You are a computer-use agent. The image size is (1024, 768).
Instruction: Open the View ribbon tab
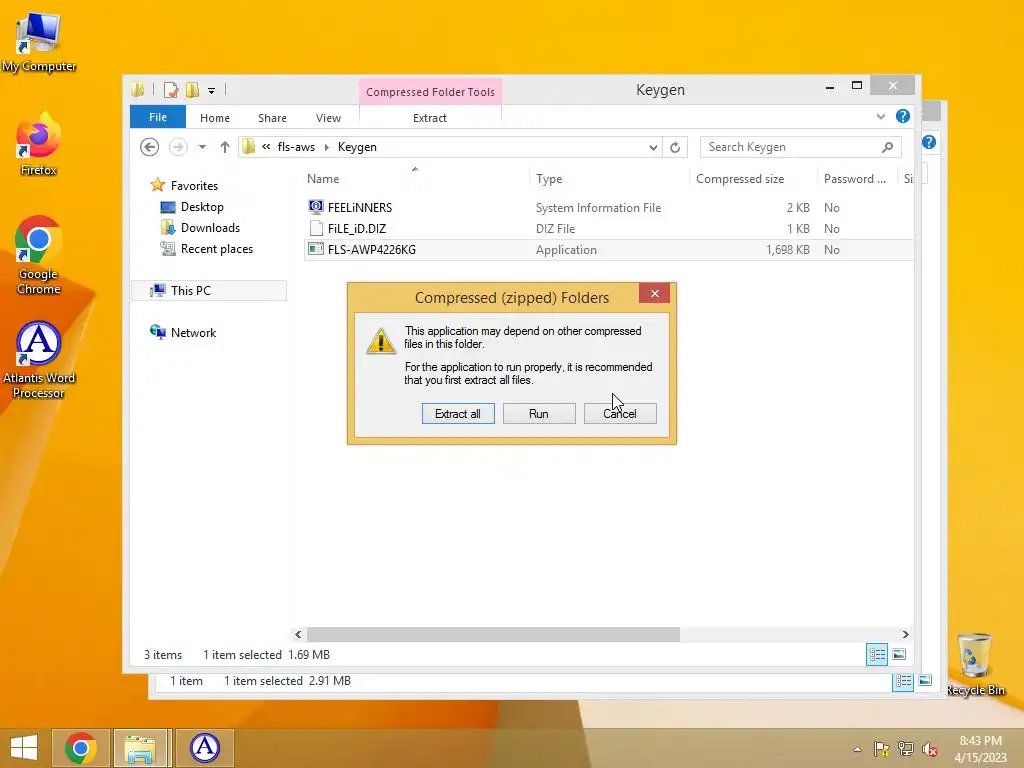coord(328,118)
